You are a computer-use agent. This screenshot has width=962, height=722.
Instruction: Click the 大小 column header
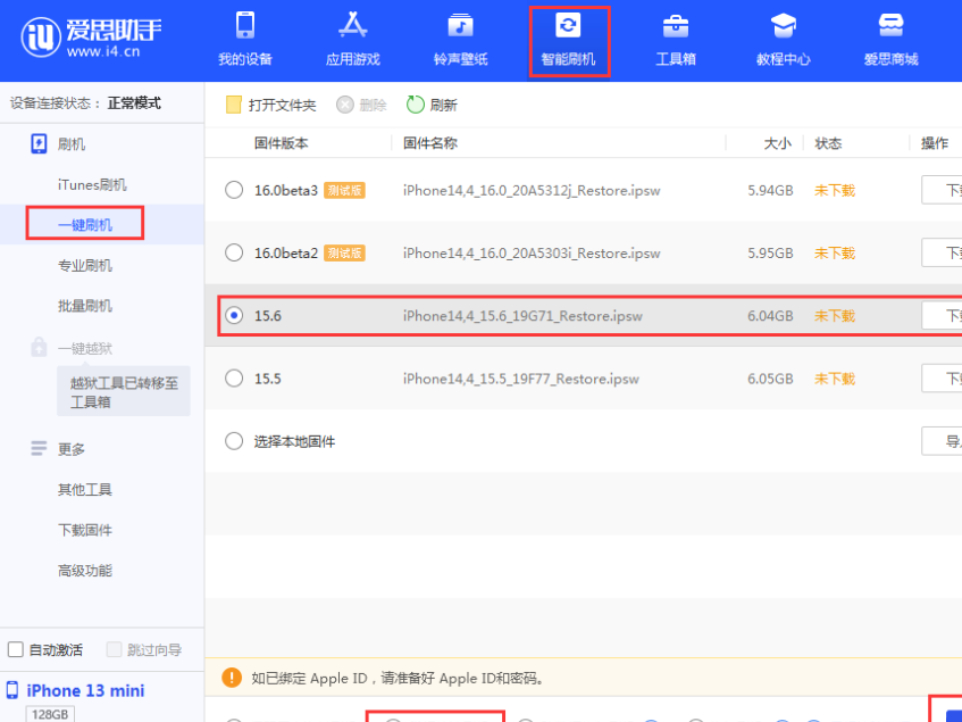click(x=777, y=144)
